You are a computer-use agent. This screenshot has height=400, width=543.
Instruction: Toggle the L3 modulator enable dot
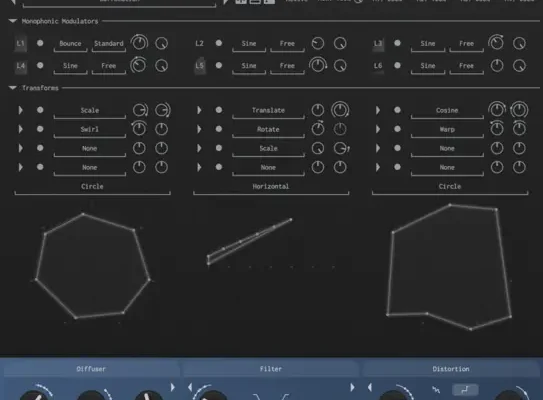[398, 43]
